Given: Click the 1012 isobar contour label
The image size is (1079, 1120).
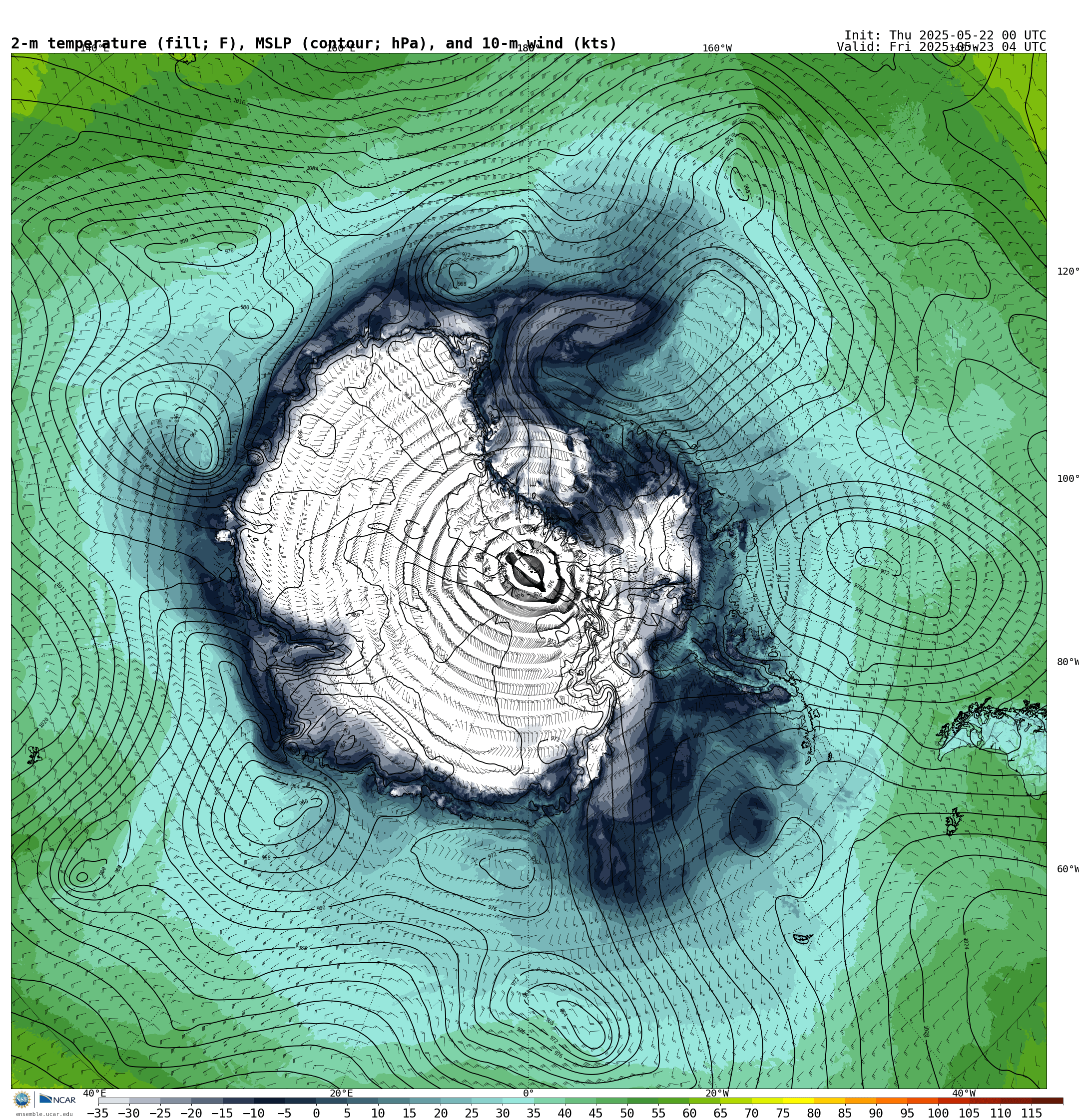Looking at the screenshot, I should click(60, 587).
